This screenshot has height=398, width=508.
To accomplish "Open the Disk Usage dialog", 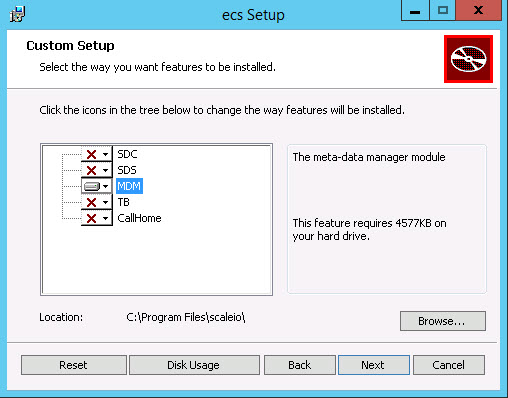I will pos(194,365).
